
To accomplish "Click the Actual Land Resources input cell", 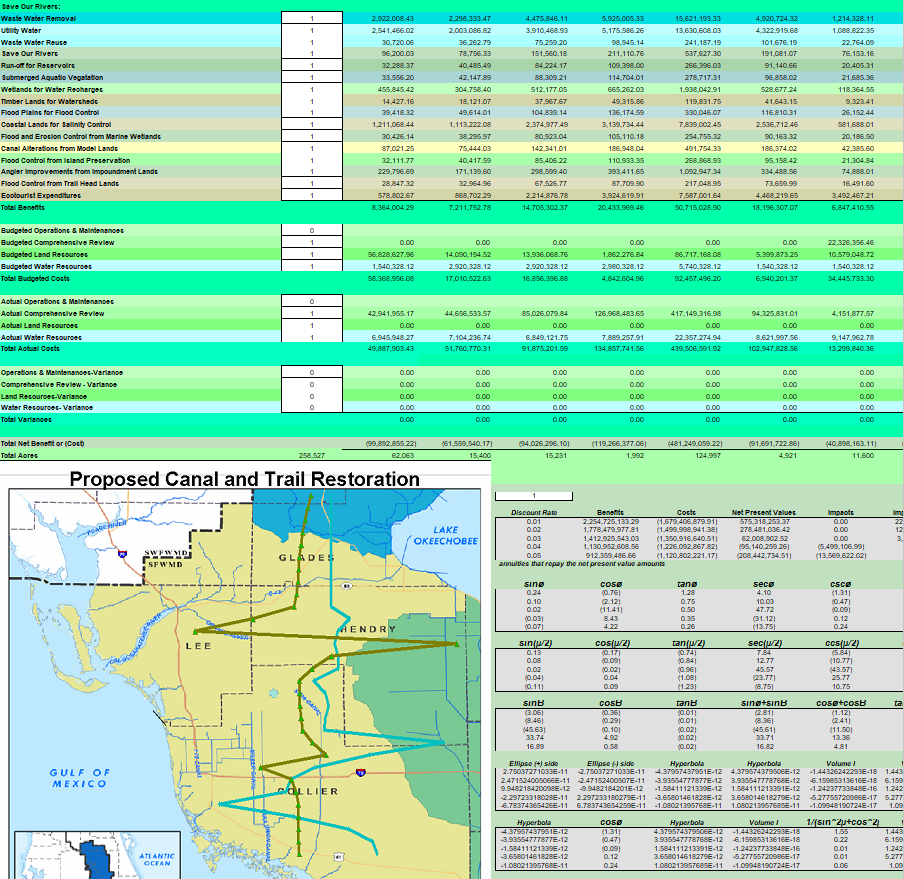I will (311, 325).
